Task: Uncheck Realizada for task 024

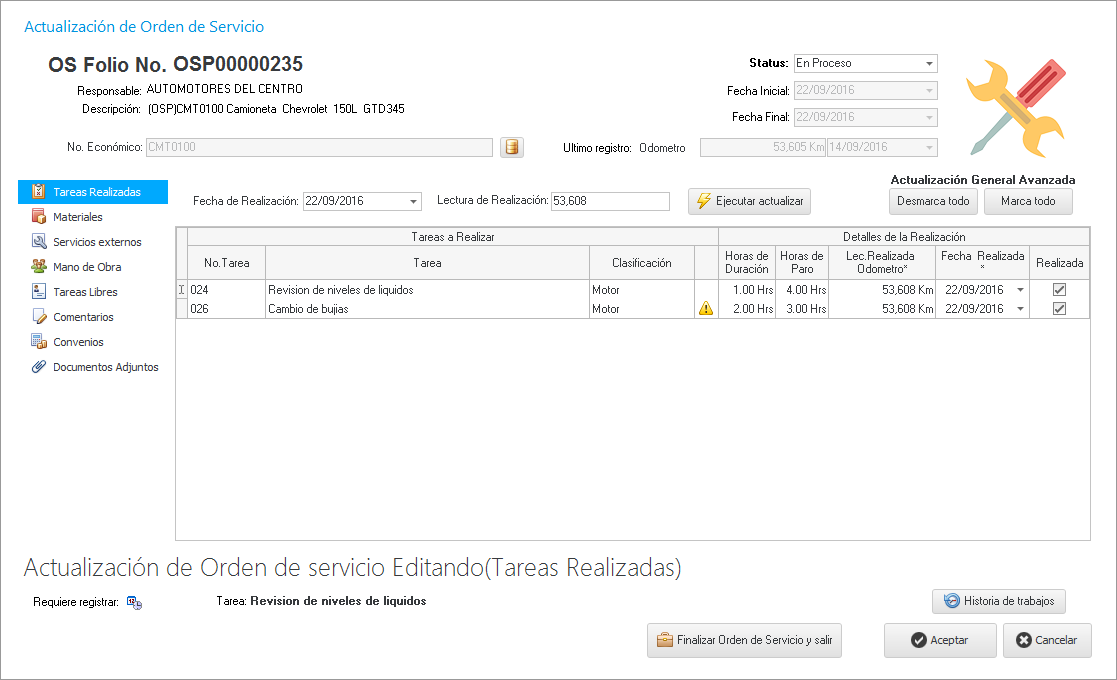Action: pyautogui.click(x=1059, y=290)
